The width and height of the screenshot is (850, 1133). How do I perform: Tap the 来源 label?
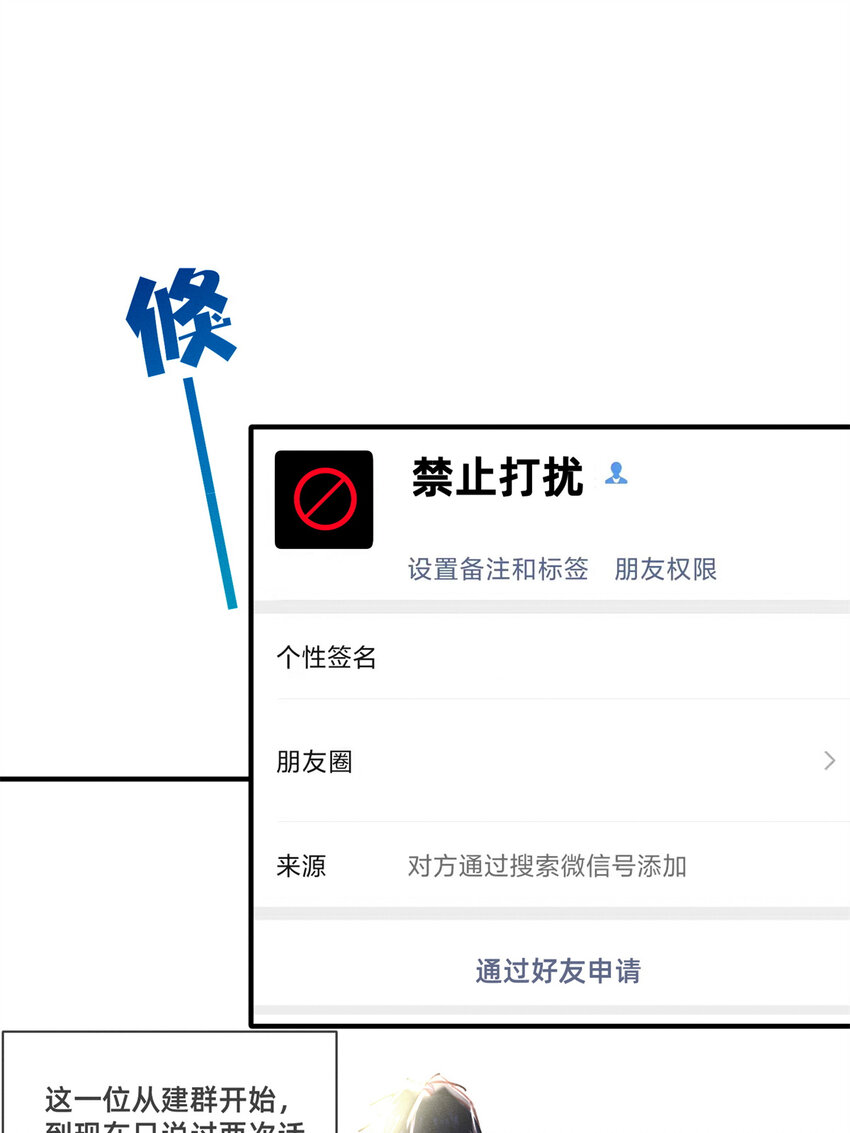[301, 865]
